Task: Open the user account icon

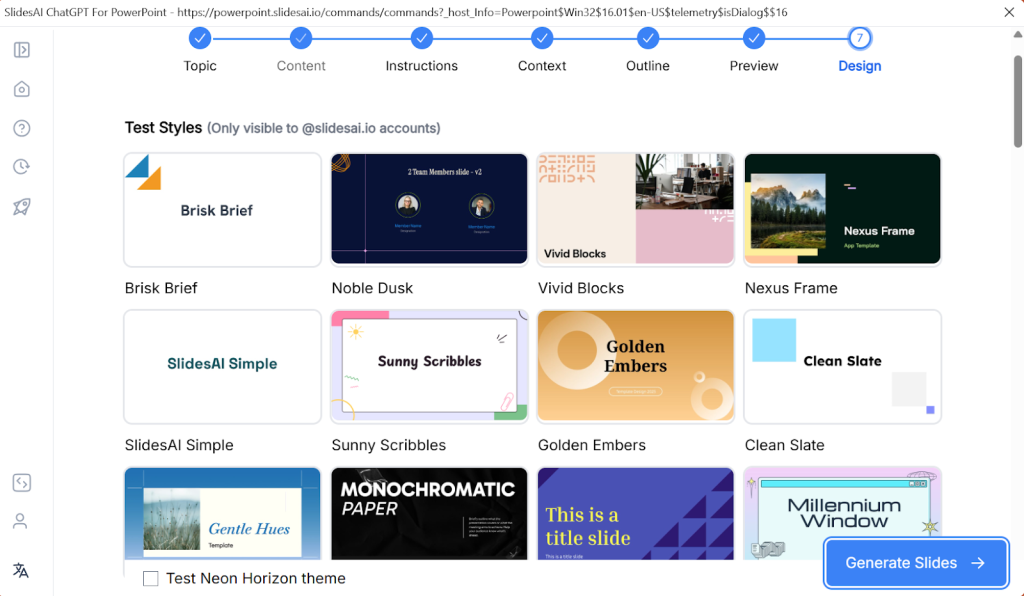Action: pyautogui.click(x=21, y=521)
